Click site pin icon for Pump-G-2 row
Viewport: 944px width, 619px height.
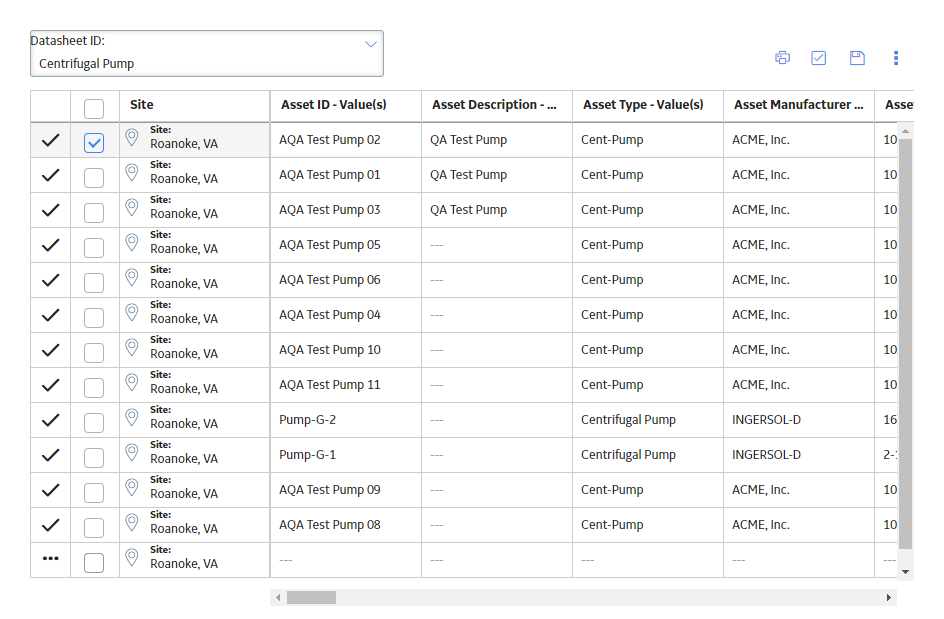coord(132,417)
